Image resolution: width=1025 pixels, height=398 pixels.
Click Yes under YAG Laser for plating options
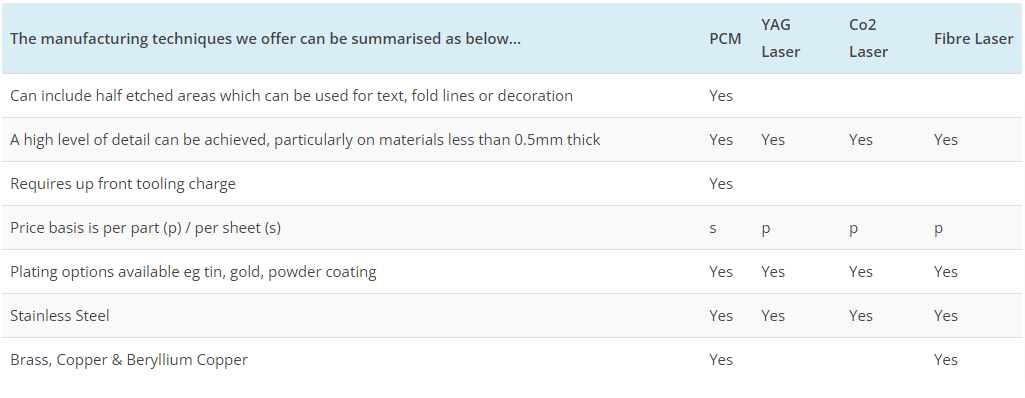[773, 272]
